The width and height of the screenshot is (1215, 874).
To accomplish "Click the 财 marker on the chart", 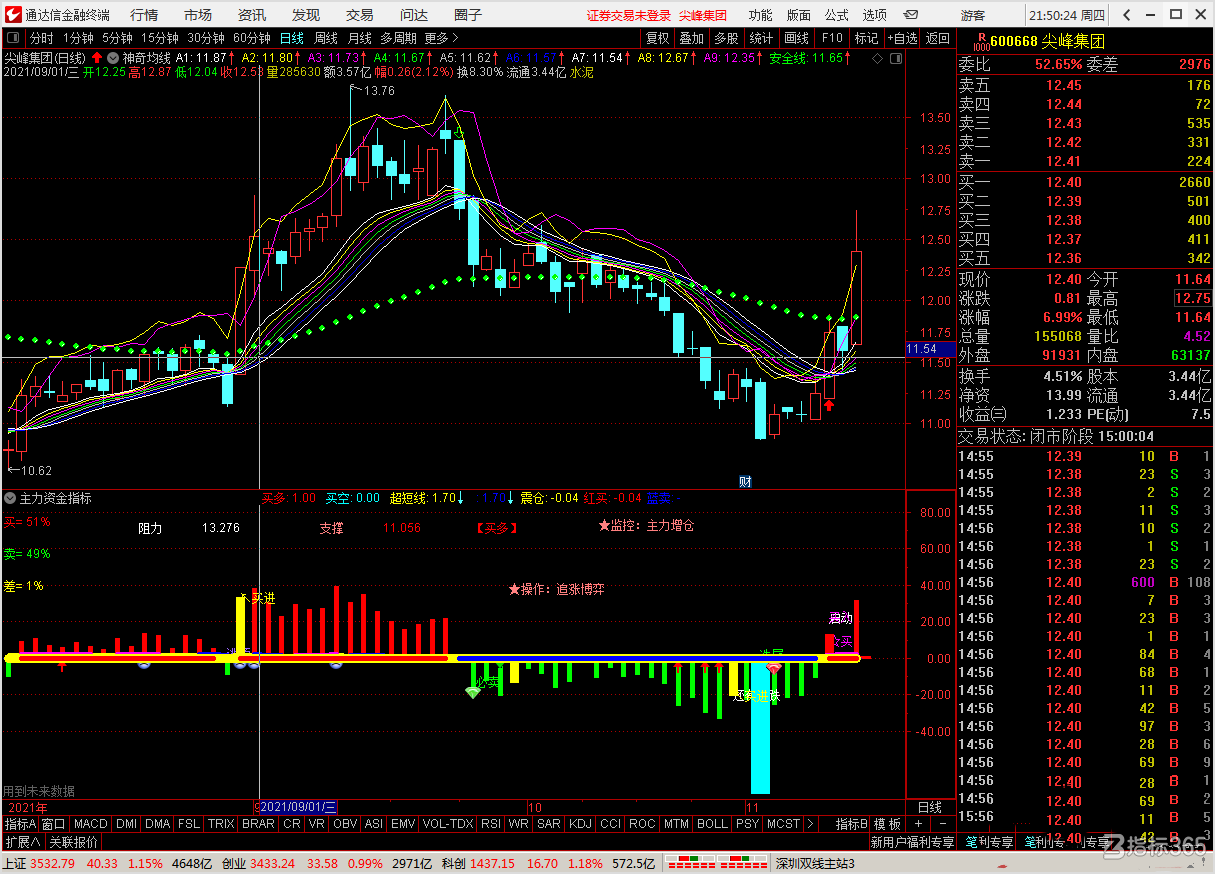I will (745, 482).
